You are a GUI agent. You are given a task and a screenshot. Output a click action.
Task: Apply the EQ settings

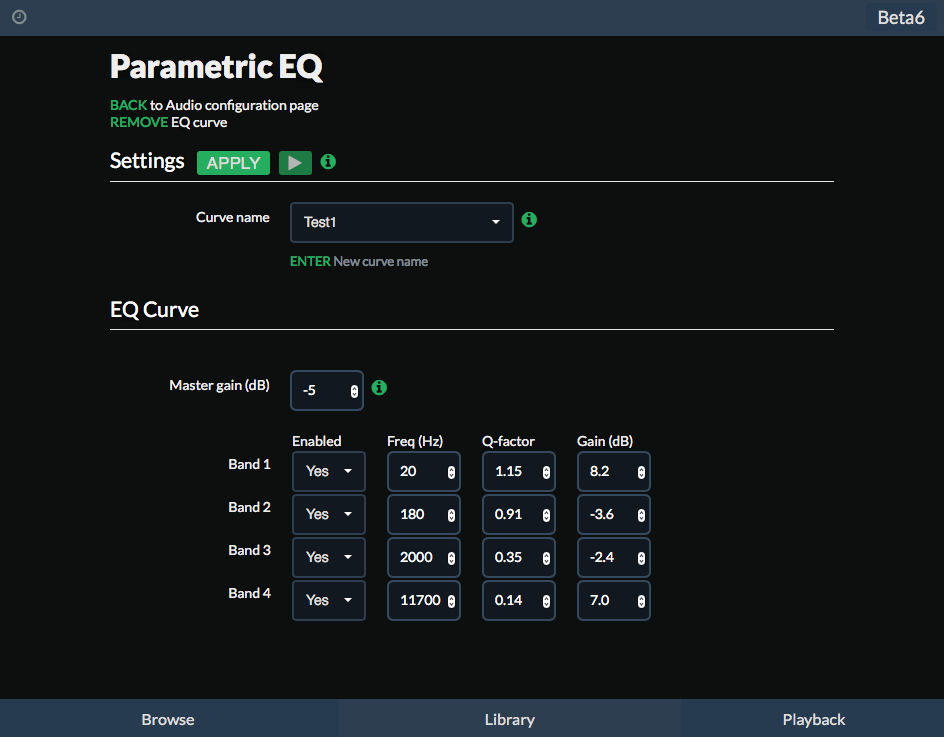tap(234, 163)
